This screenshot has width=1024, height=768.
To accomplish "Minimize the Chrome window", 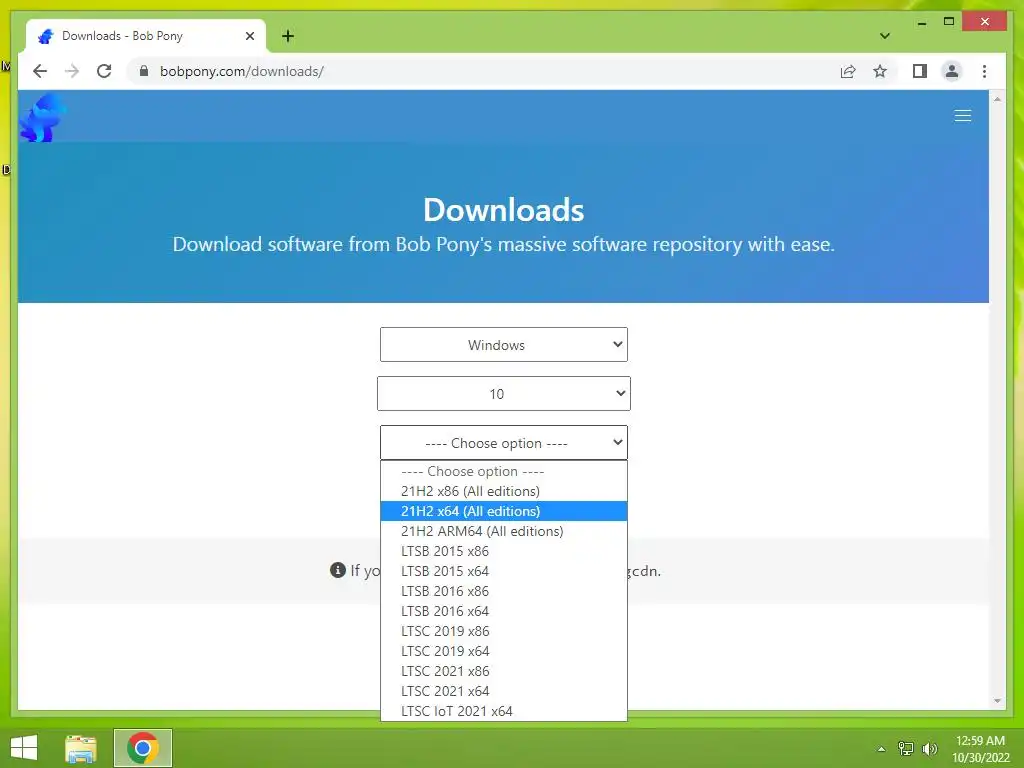I will tap(921, 22).
